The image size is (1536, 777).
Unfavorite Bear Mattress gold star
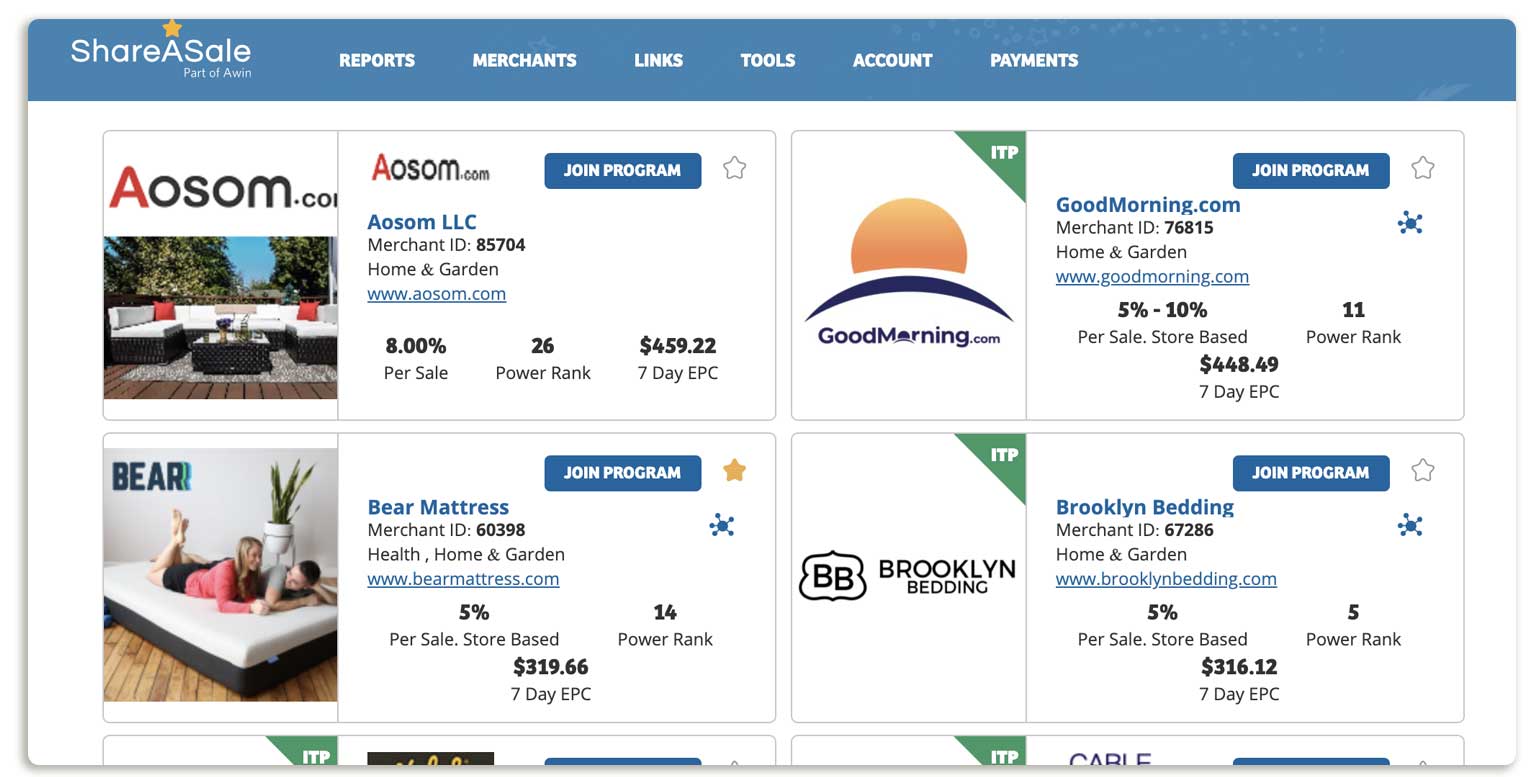tap(734, 470)
